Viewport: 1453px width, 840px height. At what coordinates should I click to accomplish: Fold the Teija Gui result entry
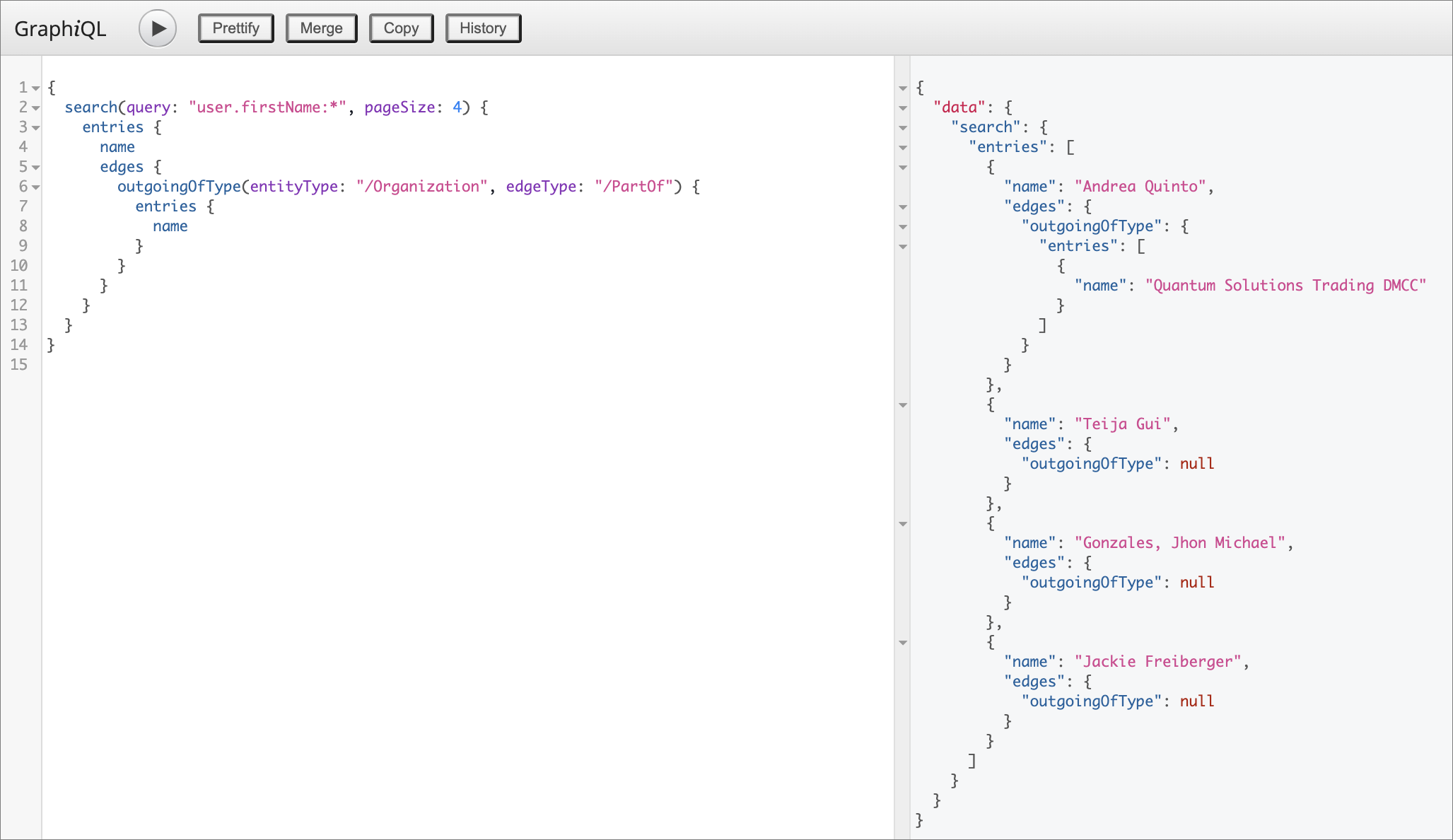(903, 405)
